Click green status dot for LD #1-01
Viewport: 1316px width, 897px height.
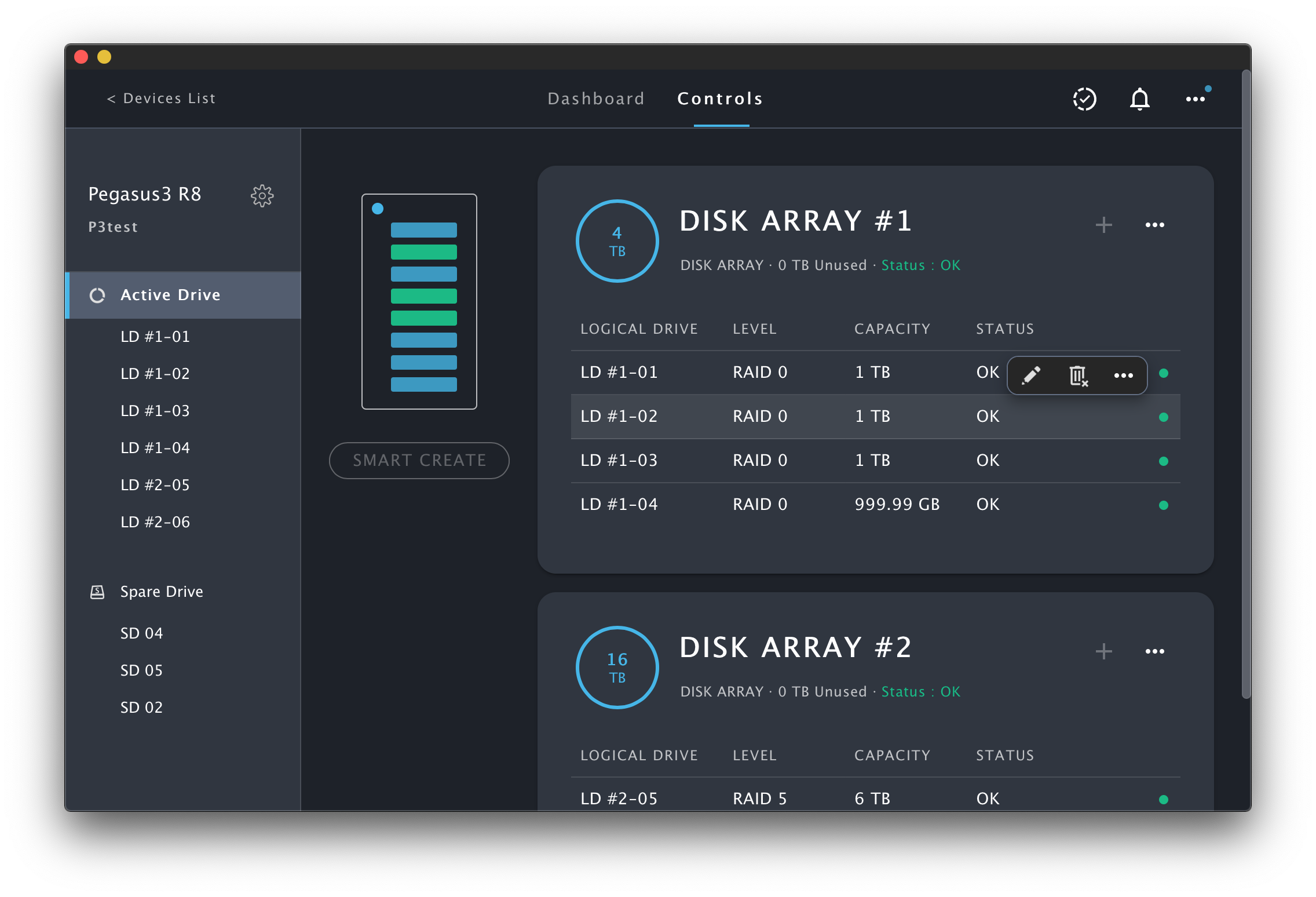pos(1163,373)
